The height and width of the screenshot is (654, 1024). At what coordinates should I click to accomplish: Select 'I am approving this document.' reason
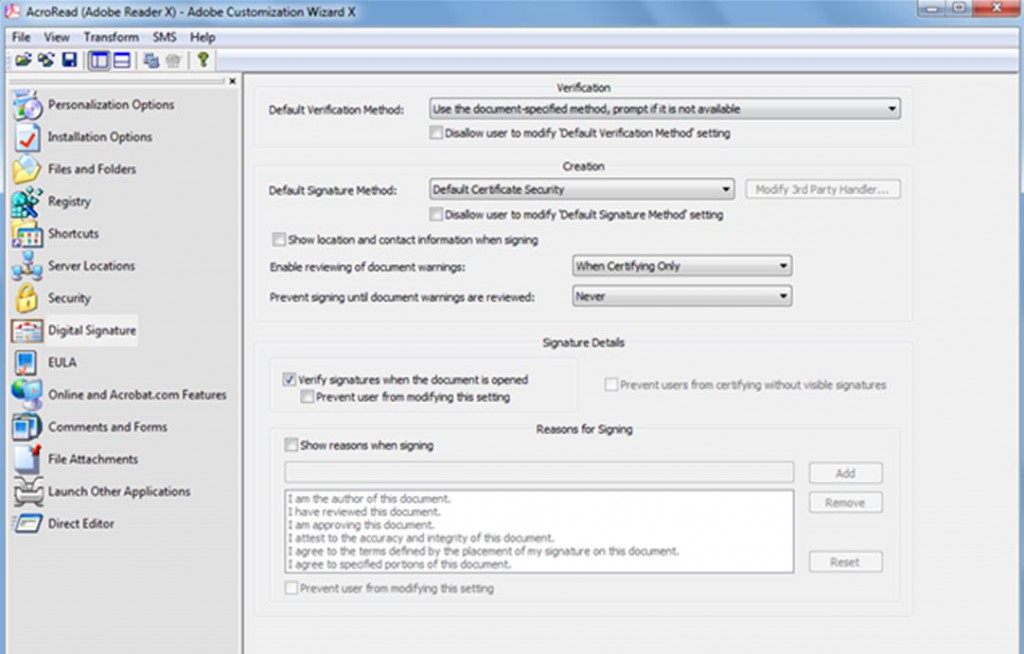(361, 525)
